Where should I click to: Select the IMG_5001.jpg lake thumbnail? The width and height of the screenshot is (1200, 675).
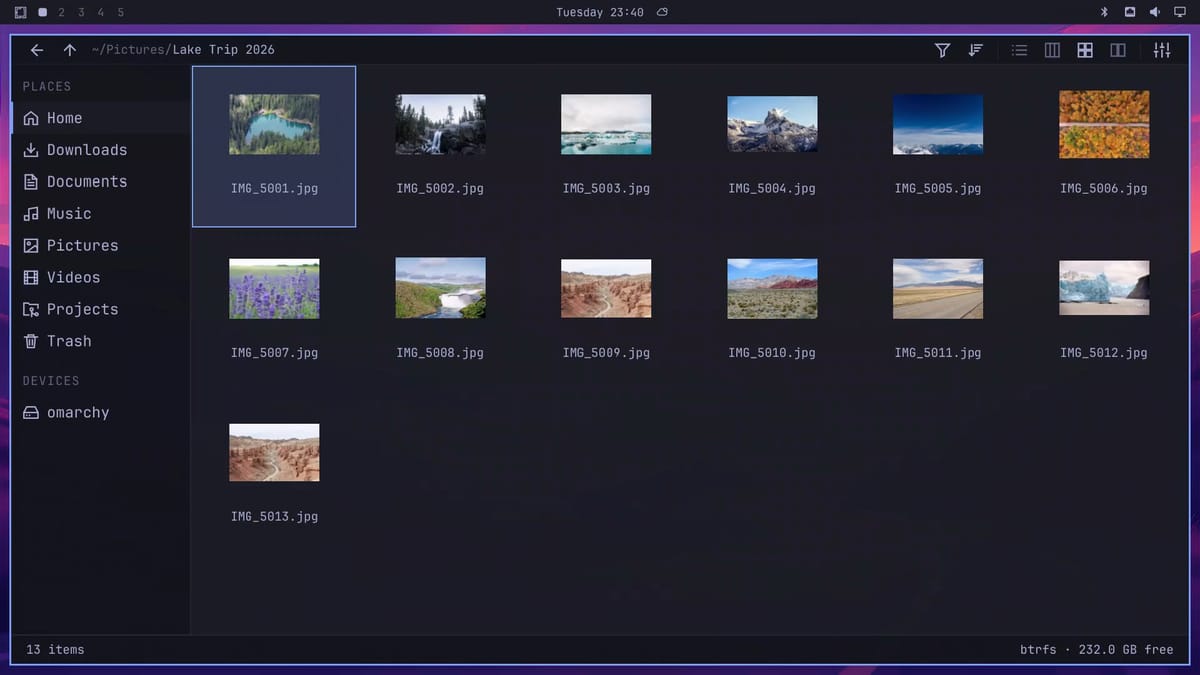tap(274, 124)
